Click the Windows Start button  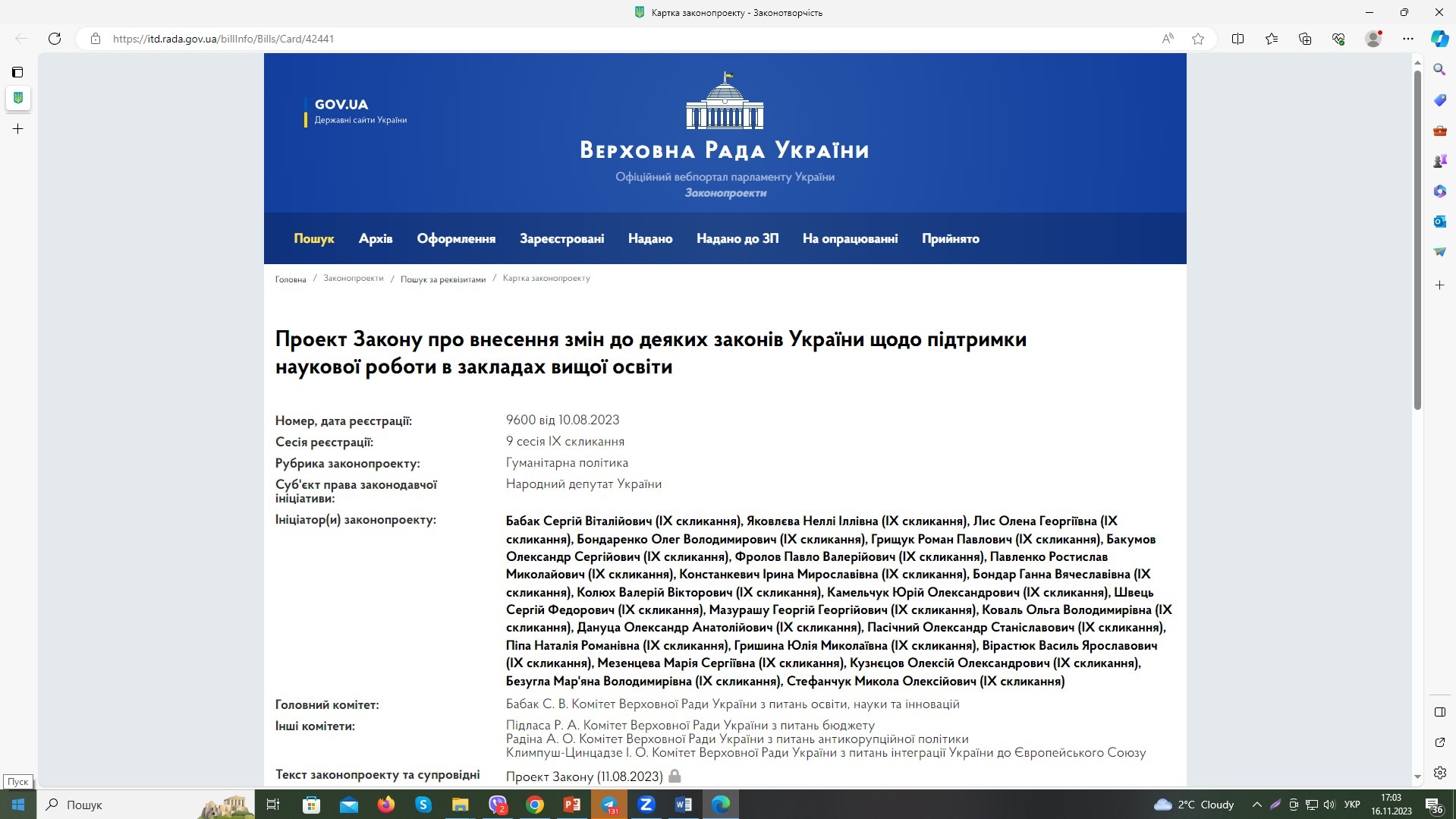click(18, 805)
